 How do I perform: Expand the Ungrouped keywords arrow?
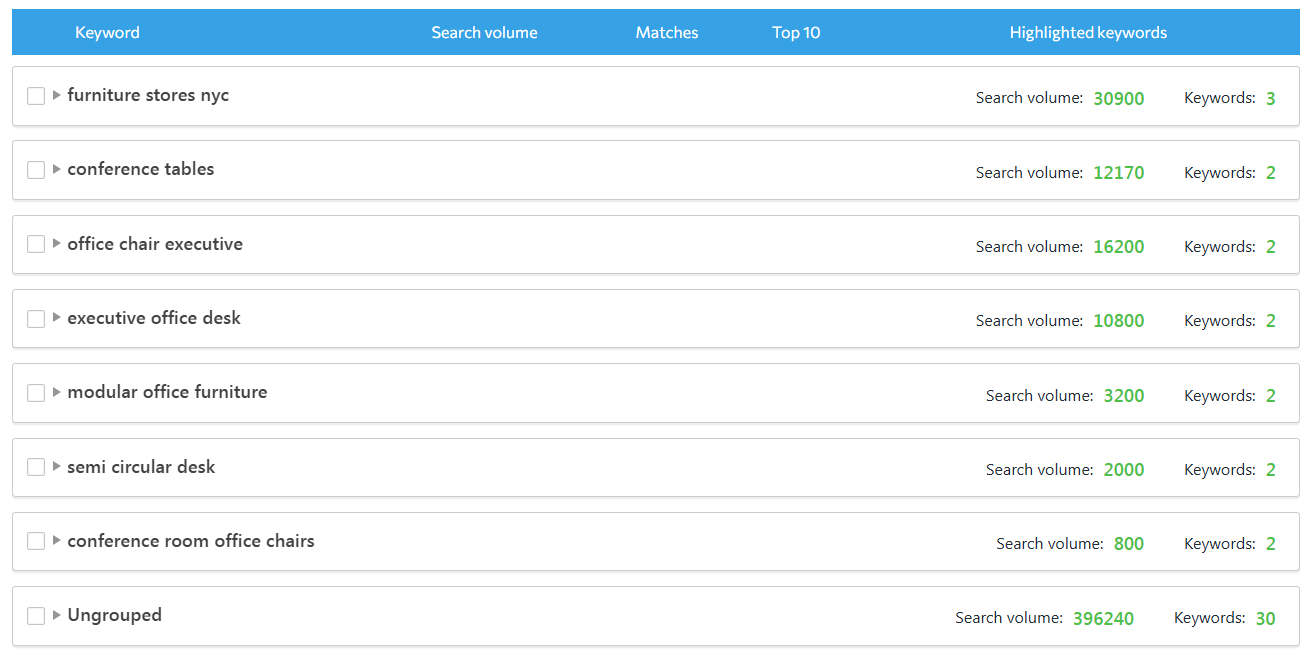[x=57, y=616]
